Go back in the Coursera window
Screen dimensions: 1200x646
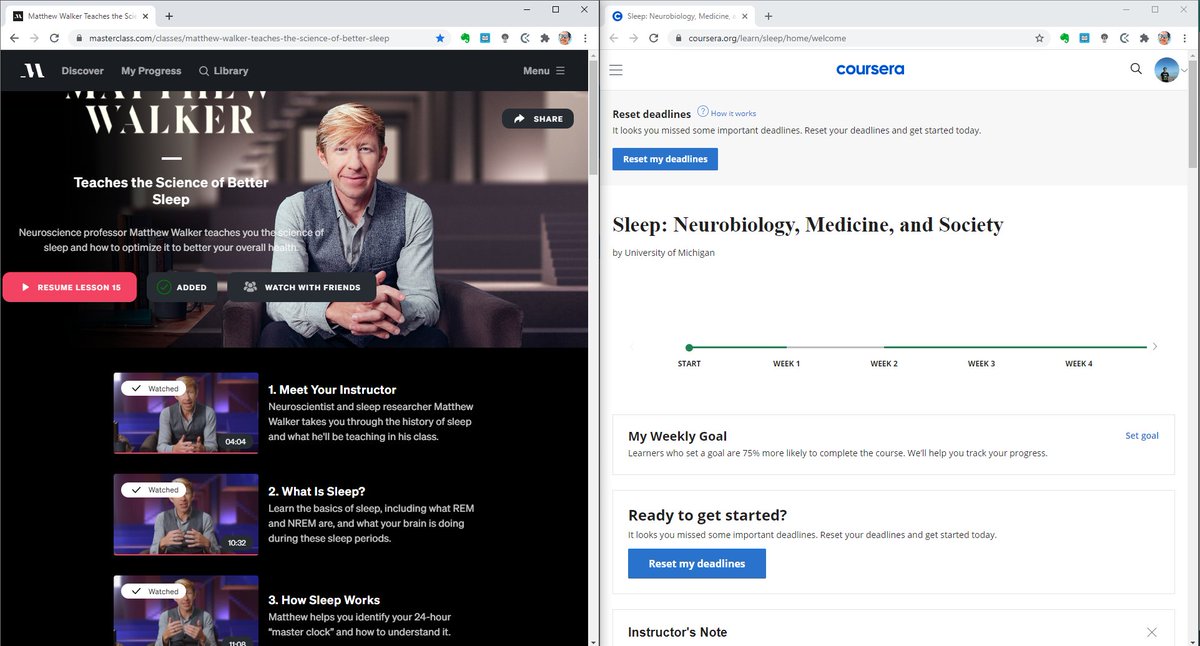coord(614,38)
